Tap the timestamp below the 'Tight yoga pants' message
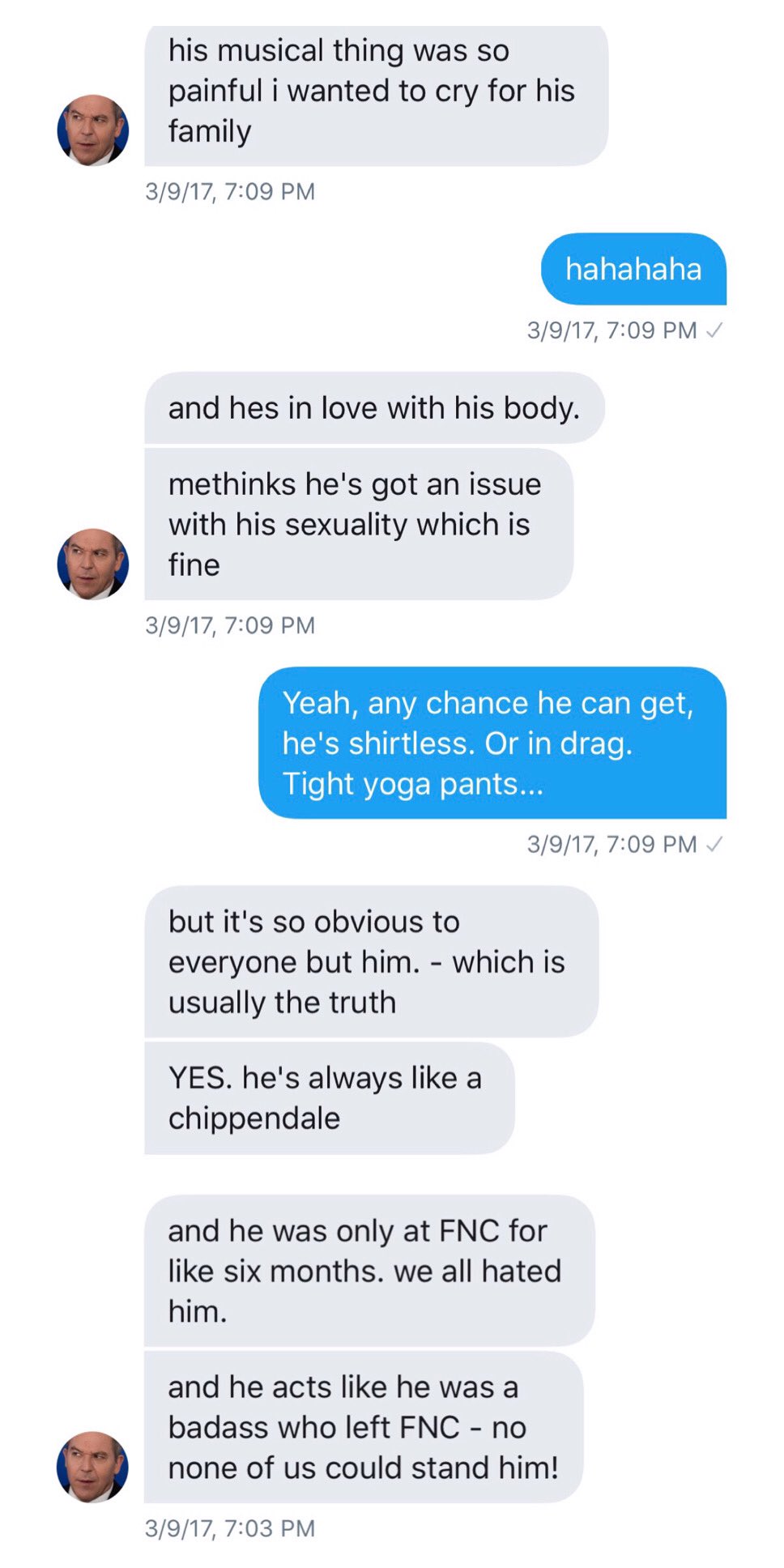784x1568 pixels. [x=611, y=844]
